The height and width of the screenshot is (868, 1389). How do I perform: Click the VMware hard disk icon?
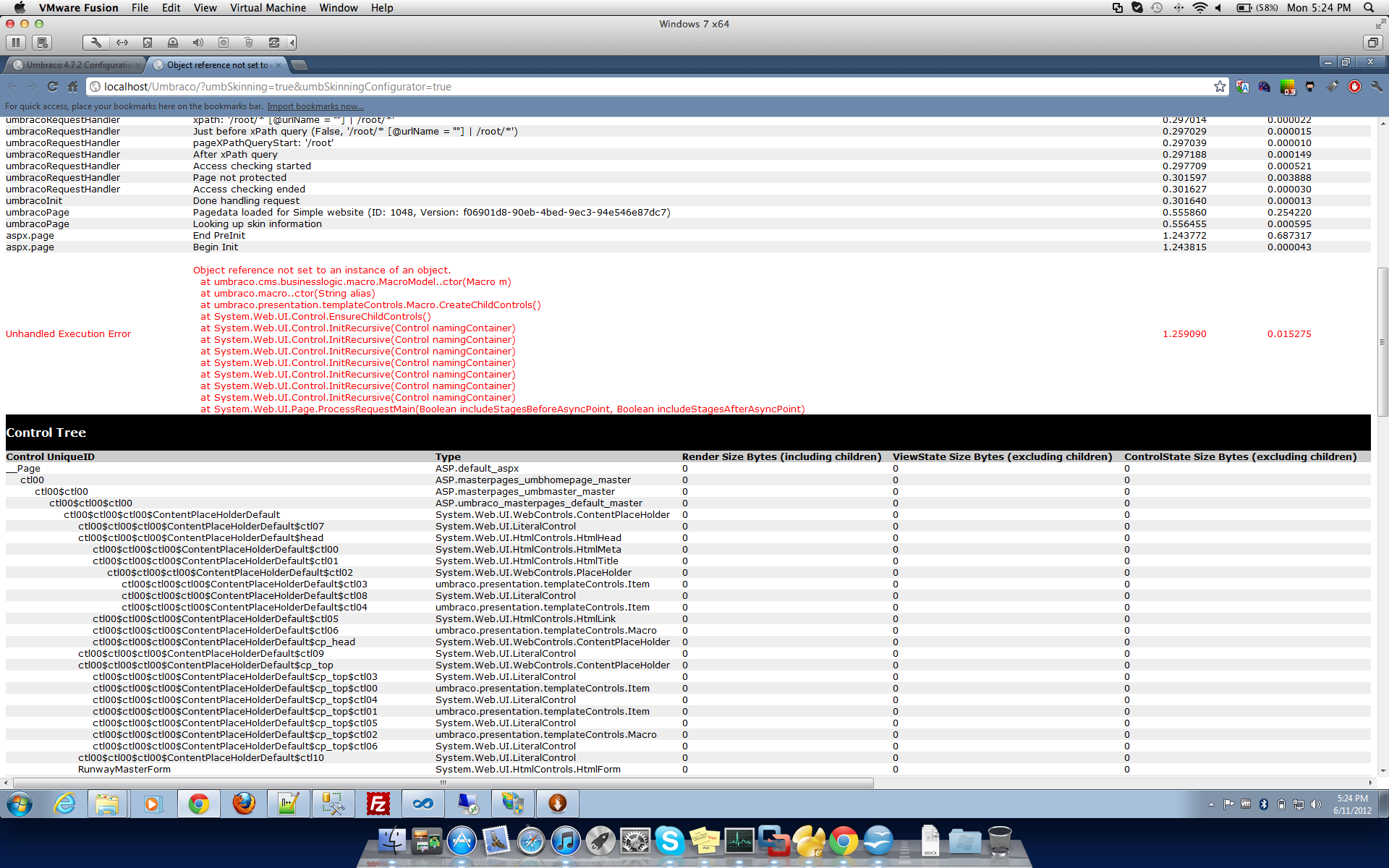point(147,43)
